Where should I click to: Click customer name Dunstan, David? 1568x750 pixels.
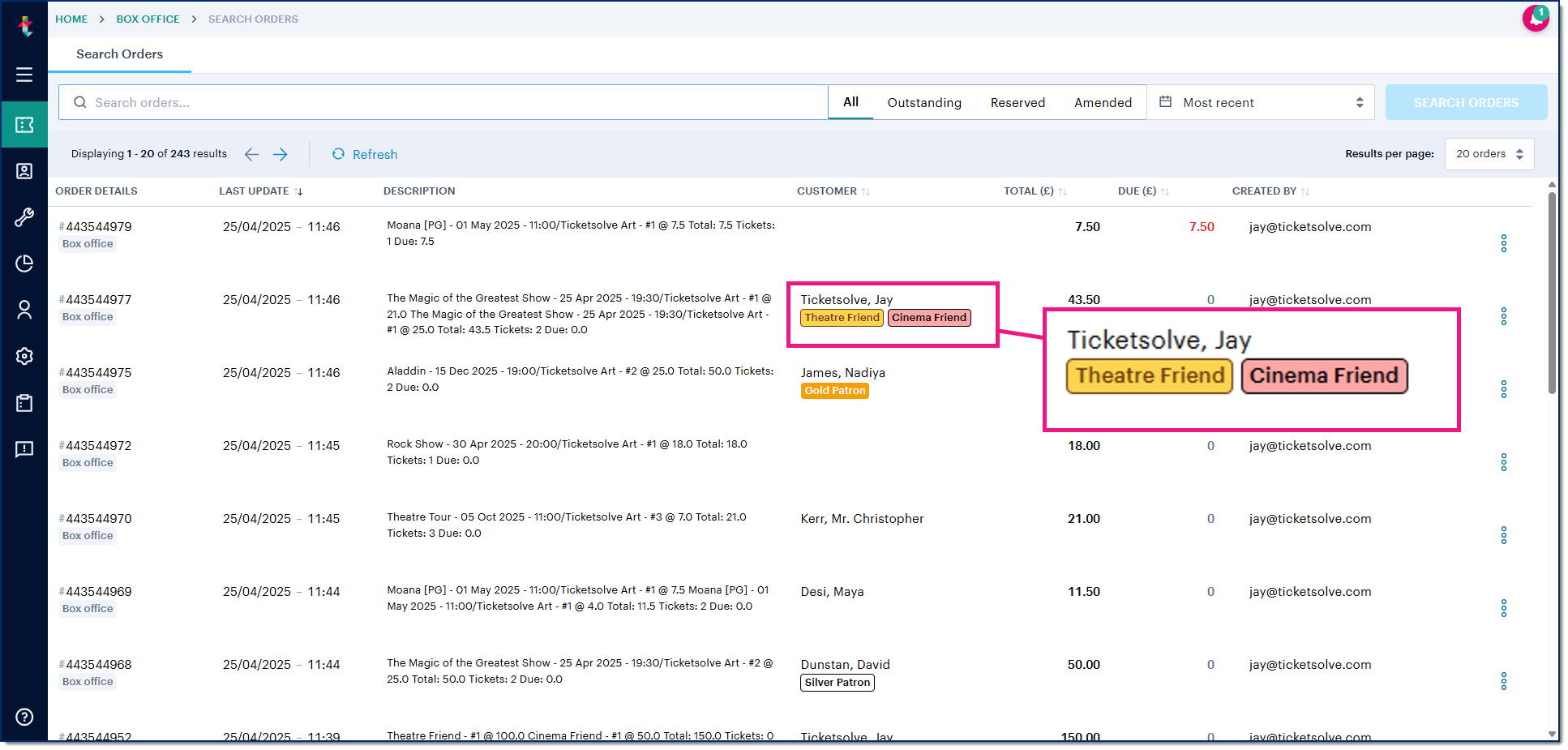(x=845, y=665)
